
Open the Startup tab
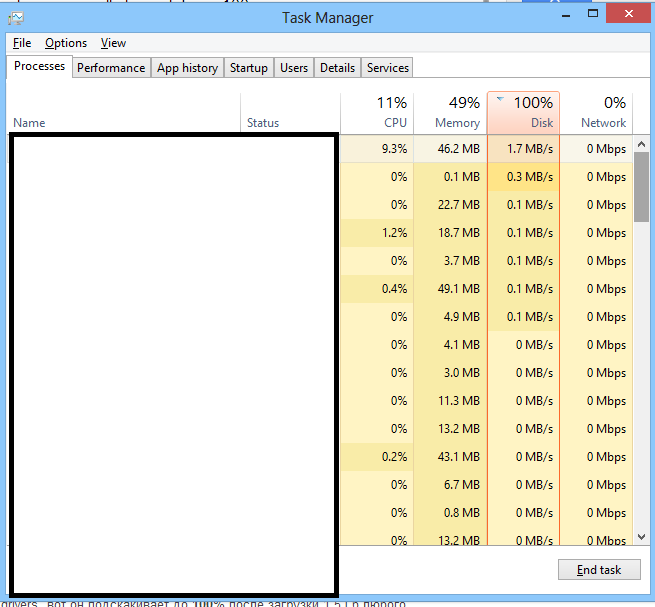(x=249, y=68)
